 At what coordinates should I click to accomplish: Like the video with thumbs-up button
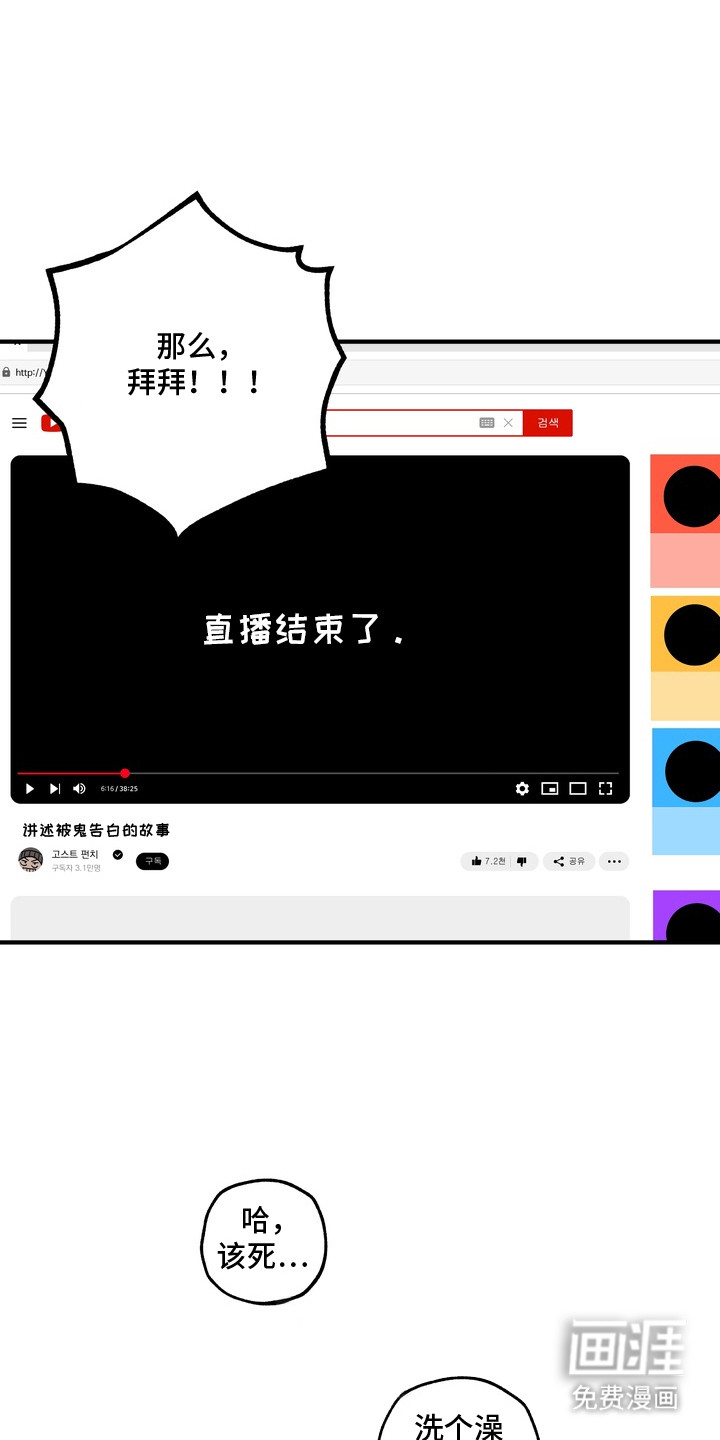coord(487,861)
